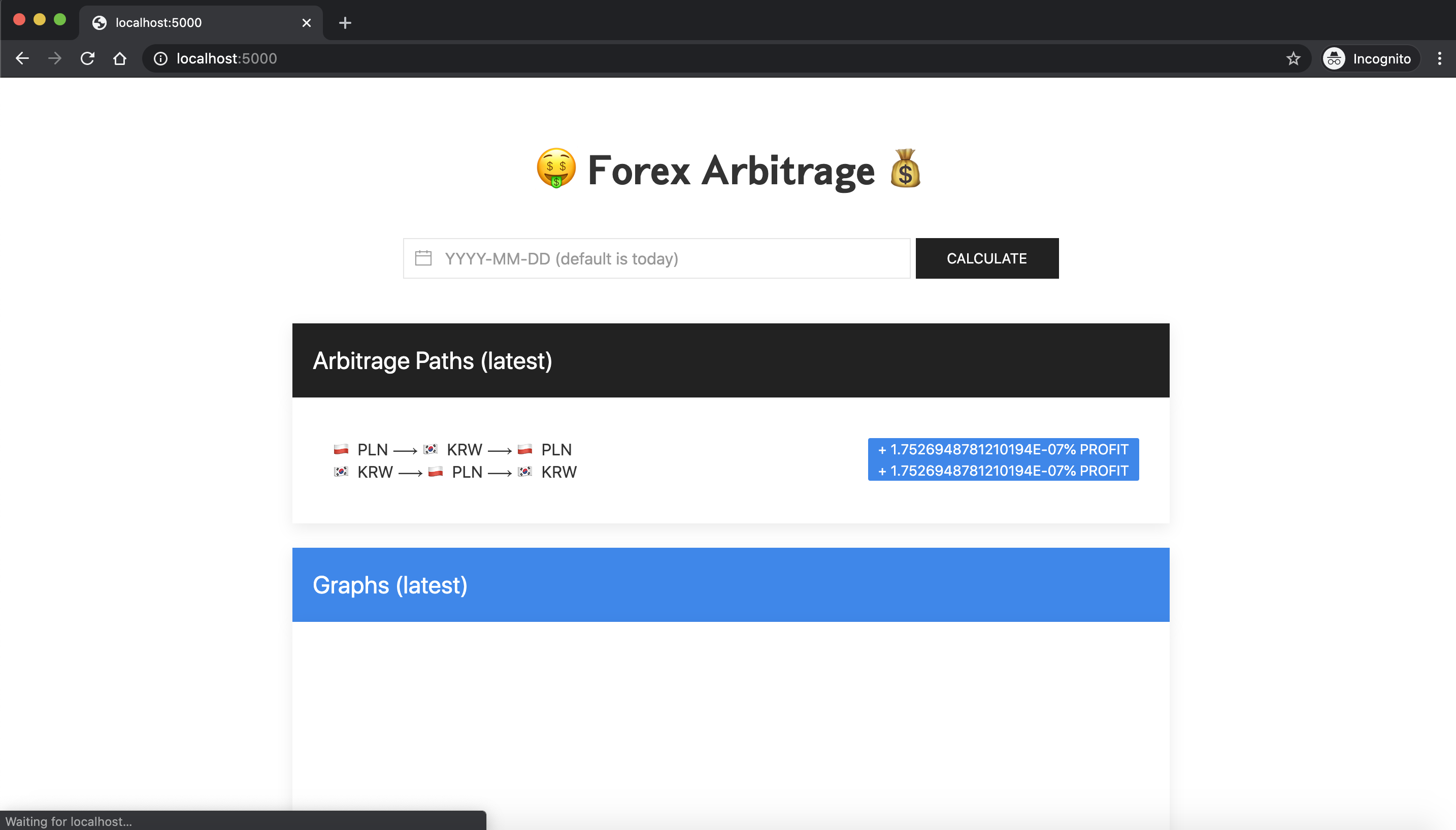Click the site info icon in address bar
The image size is (1456, 830).
pos(161,58)
